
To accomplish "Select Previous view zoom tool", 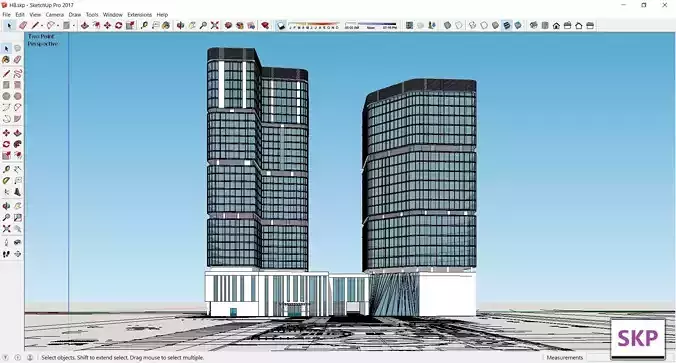I will coord(17,229).
